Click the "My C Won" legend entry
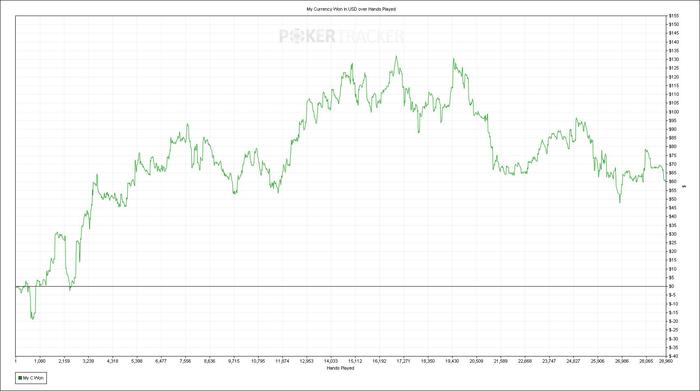 31,378
